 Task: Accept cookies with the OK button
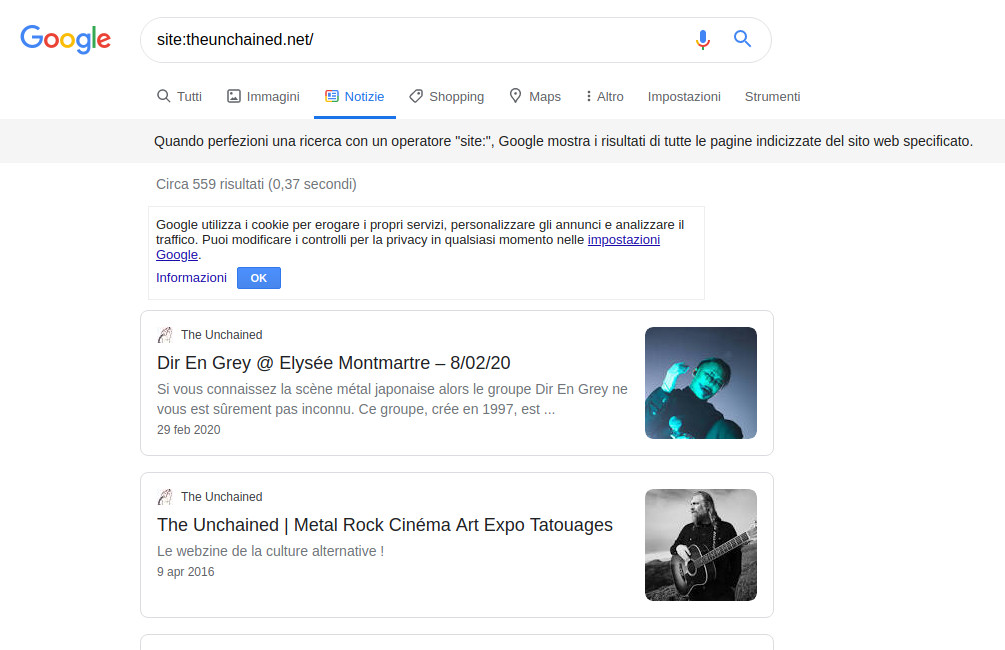(258, 277)
